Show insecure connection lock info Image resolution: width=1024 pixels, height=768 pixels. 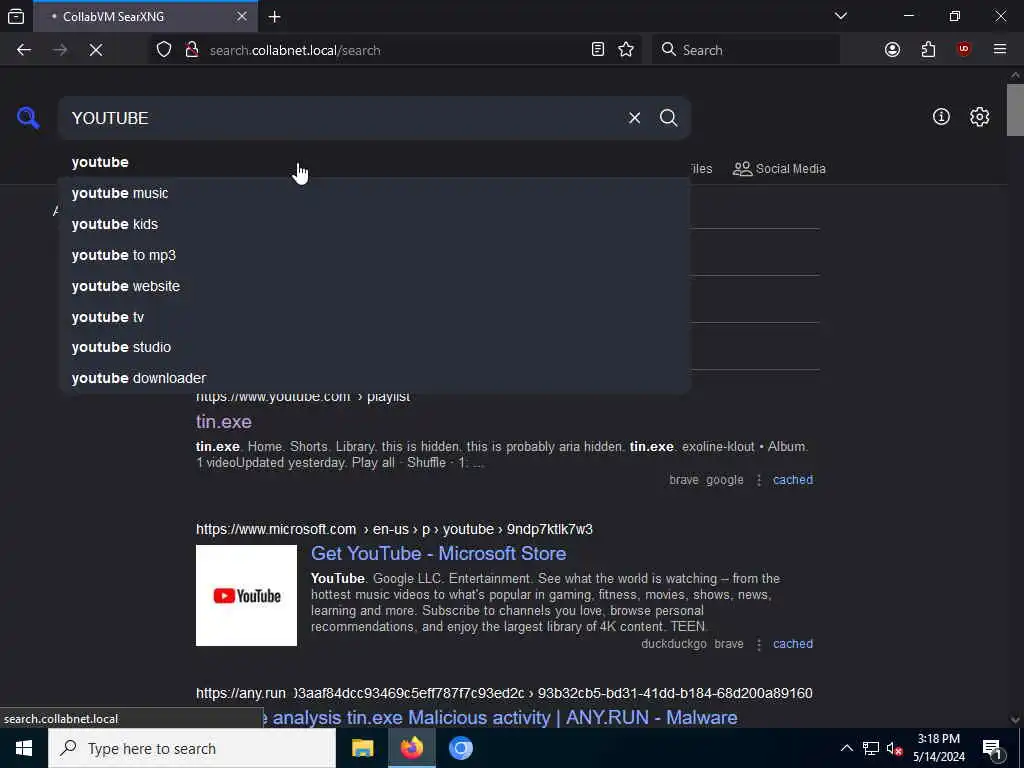[x=191, y=50]
